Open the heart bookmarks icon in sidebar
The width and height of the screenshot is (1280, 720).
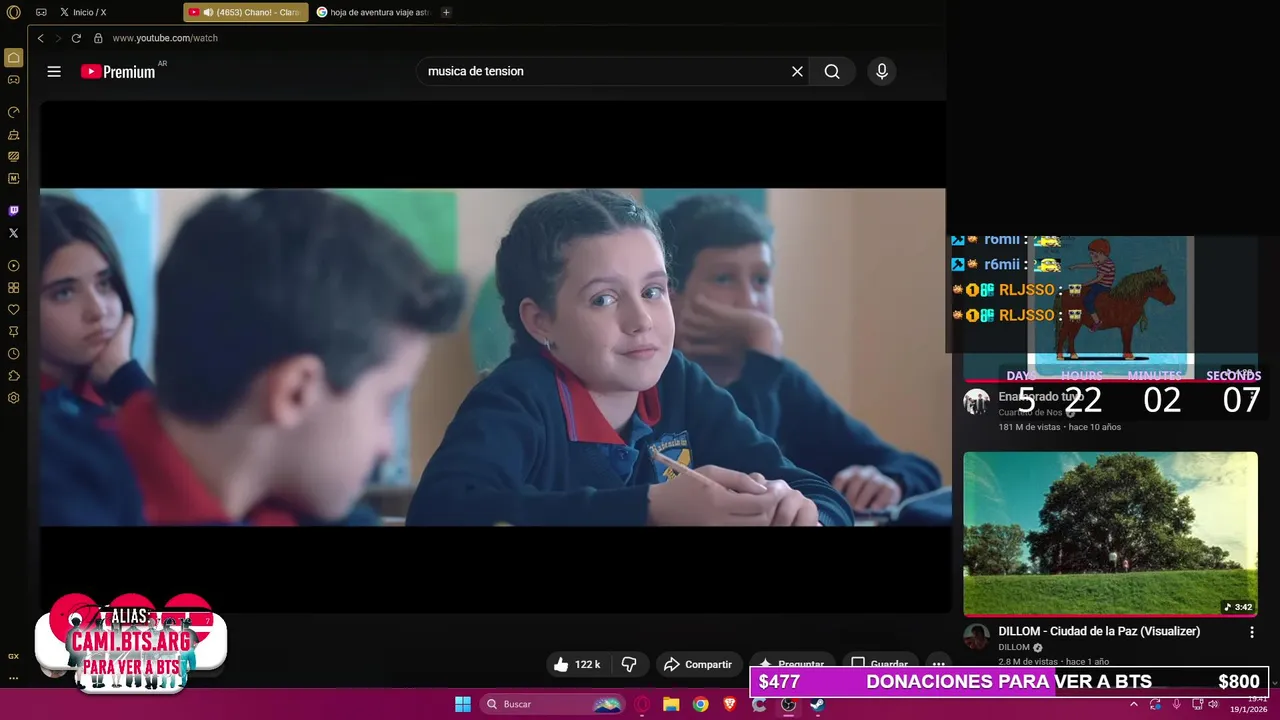click(x=14, y=310)
